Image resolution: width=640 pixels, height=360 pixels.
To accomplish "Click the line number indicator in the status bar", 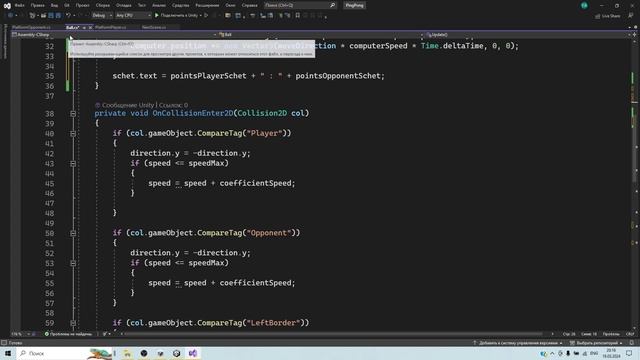I will coord(569,334).
